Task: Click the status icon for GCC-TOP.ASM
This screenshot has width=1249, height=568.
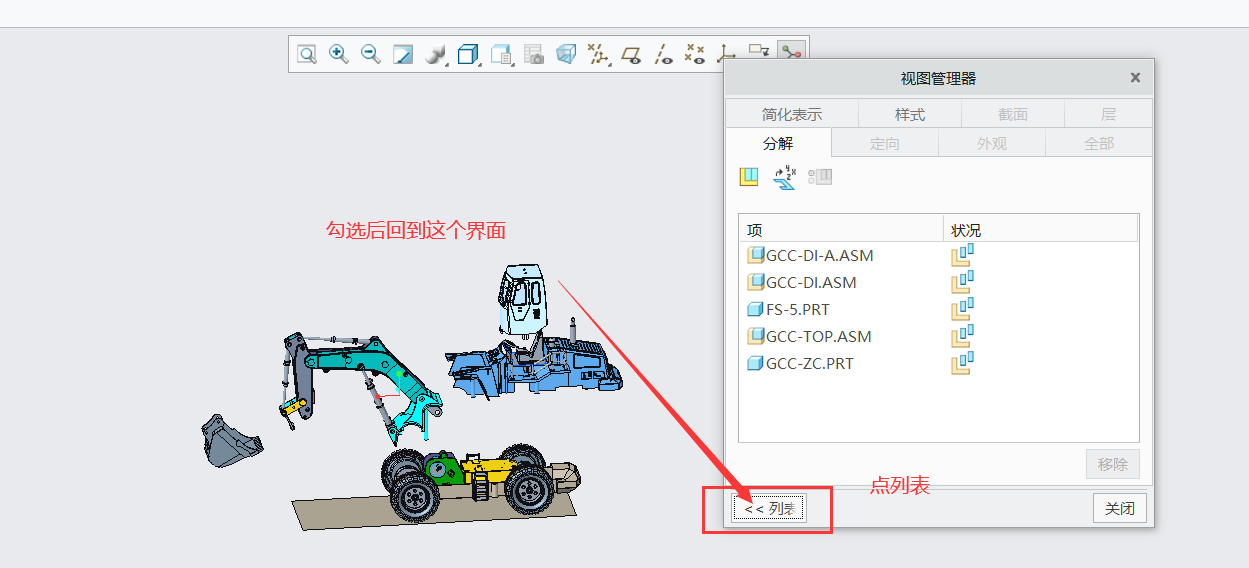Action: tap(962, 336)
